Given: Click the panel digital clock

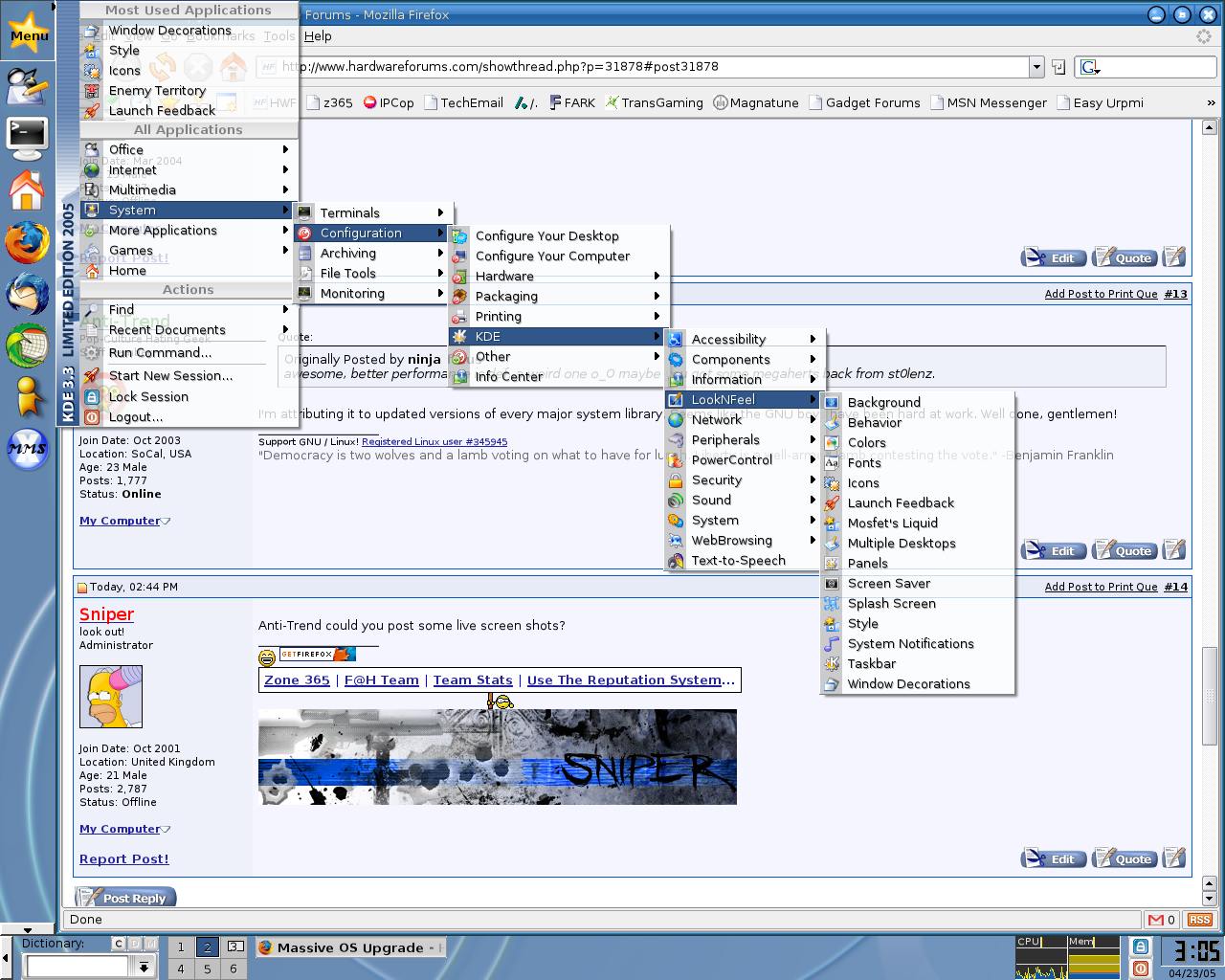Looking at the screenshot, I should click(x=1195, y=950).
